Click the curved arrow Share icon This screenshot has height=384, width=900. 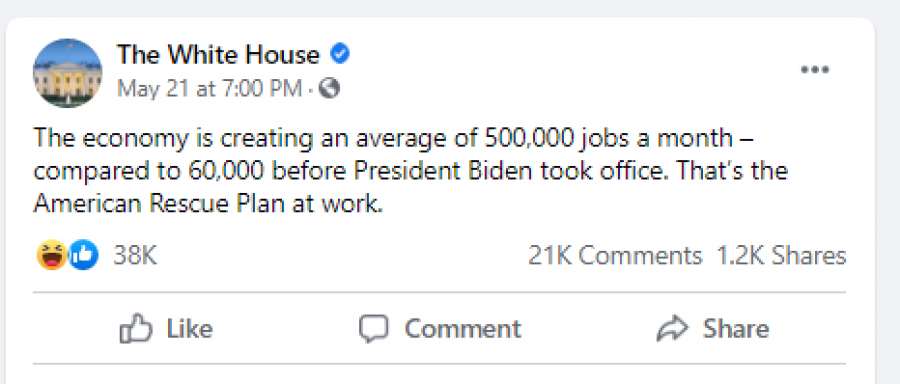point(673,329)
